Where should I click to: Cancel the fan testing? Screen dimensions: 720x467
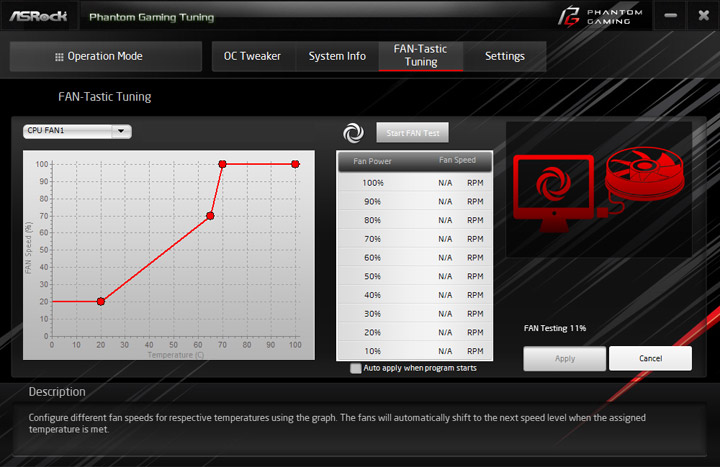pos(650,359)
